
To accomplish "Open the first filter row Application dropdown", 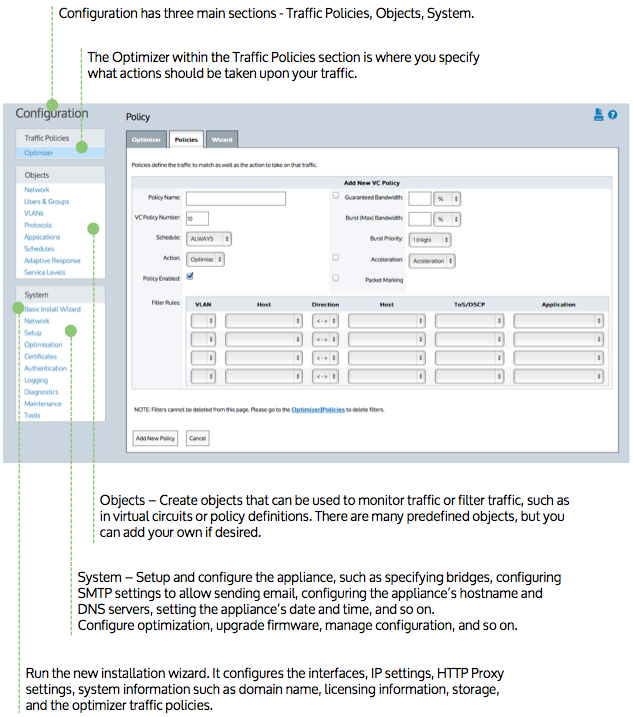I will click(558, 321).
